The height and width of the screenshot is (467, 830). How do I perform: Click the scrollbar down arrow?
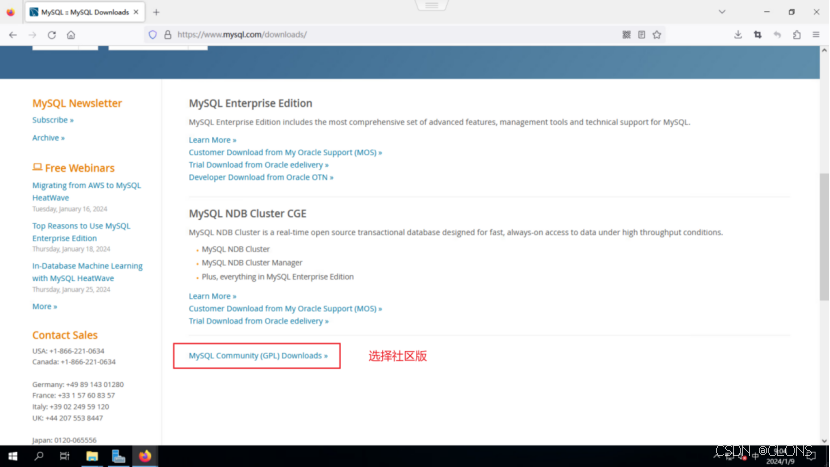click(824, 441)
